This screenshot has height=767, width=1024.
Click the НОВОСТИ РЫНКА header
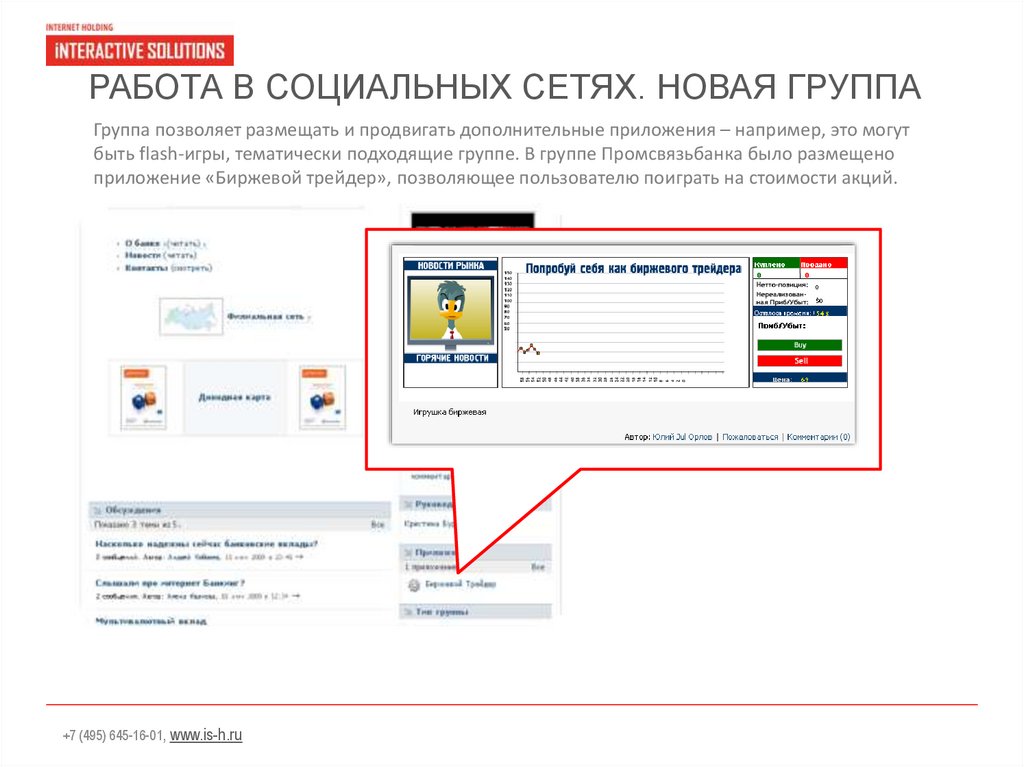coord(451,265)
